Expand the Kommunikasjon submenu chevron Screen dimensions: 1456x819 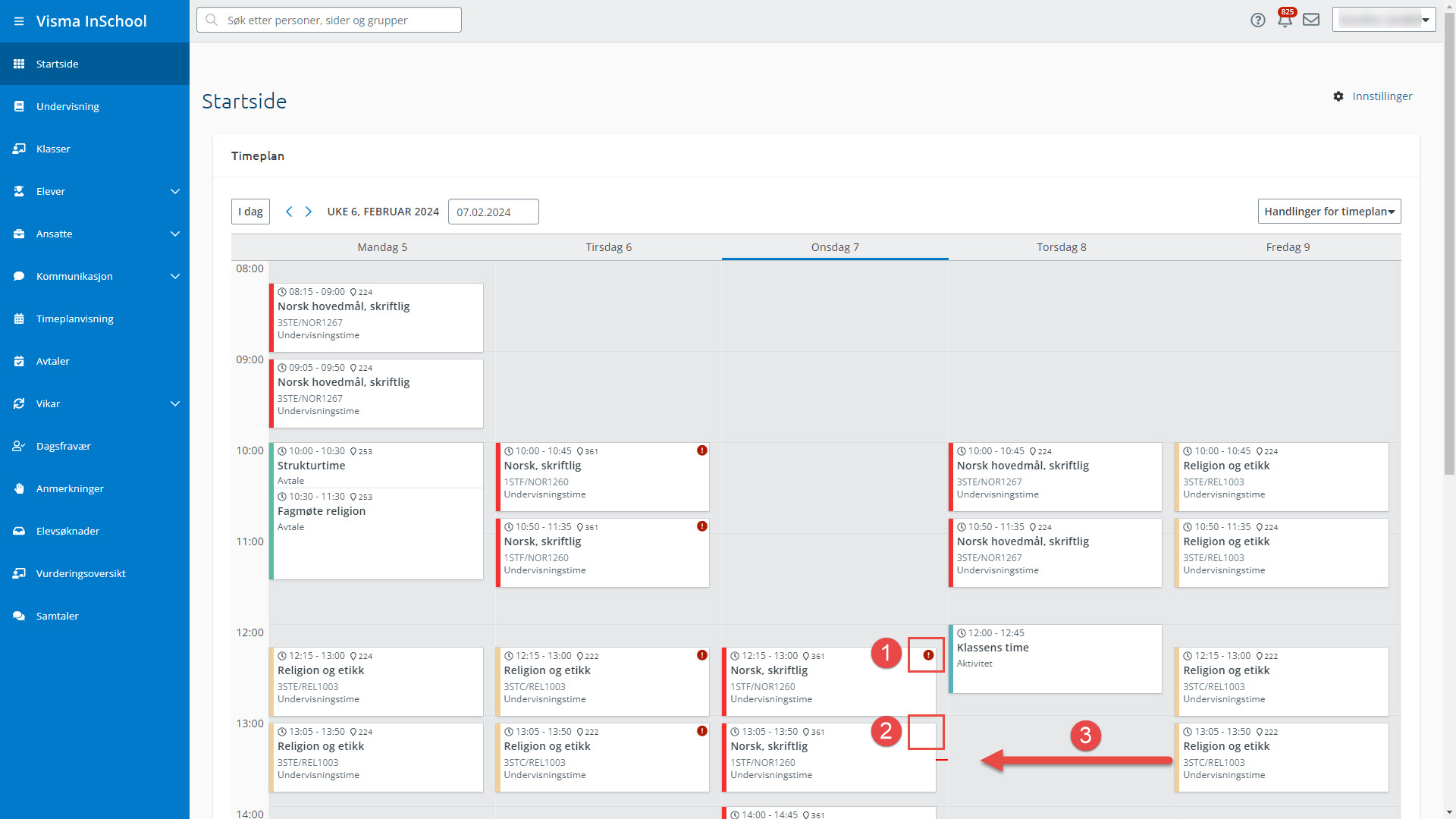click(175, 276)
